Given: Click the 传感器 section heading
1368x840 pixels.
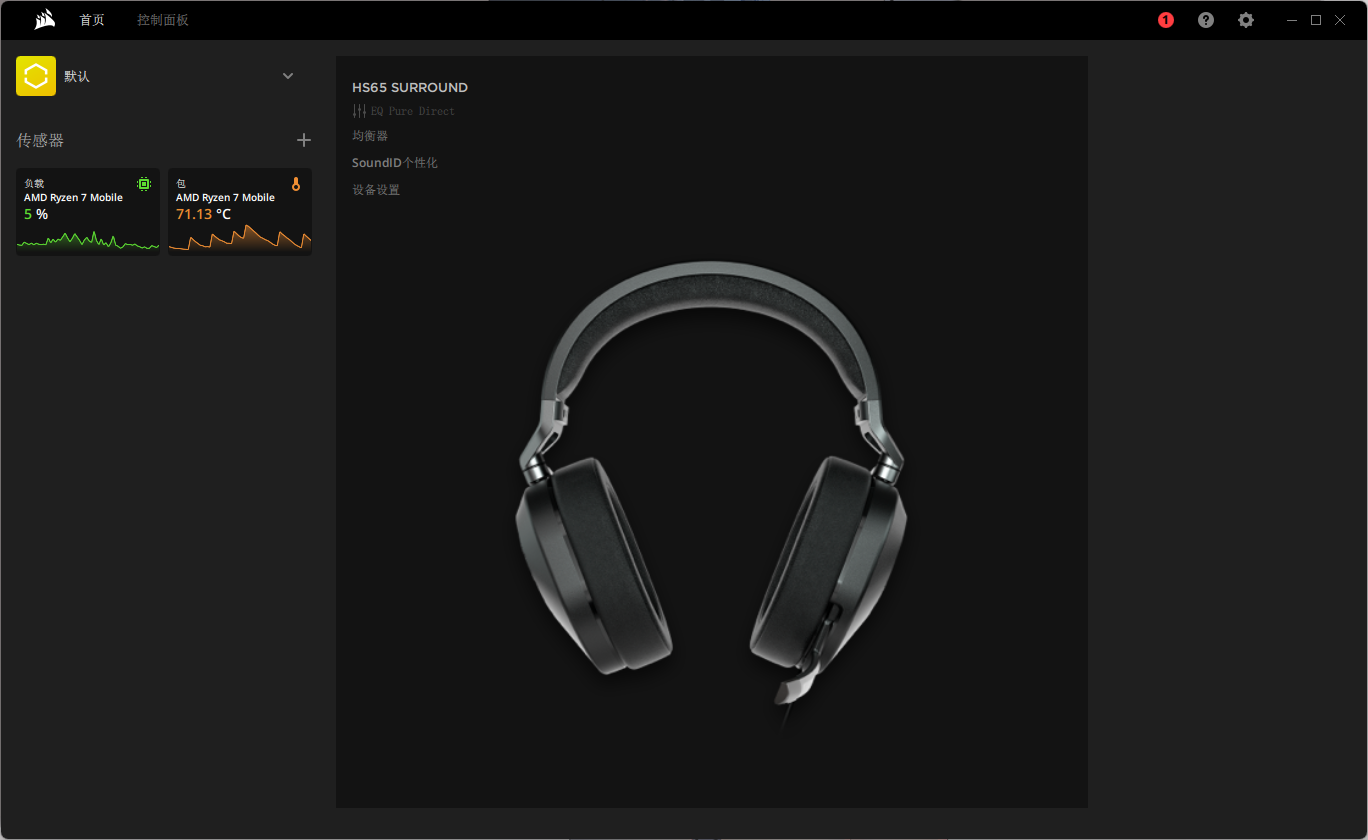Looking at the screenshot, I should point(40,141).
